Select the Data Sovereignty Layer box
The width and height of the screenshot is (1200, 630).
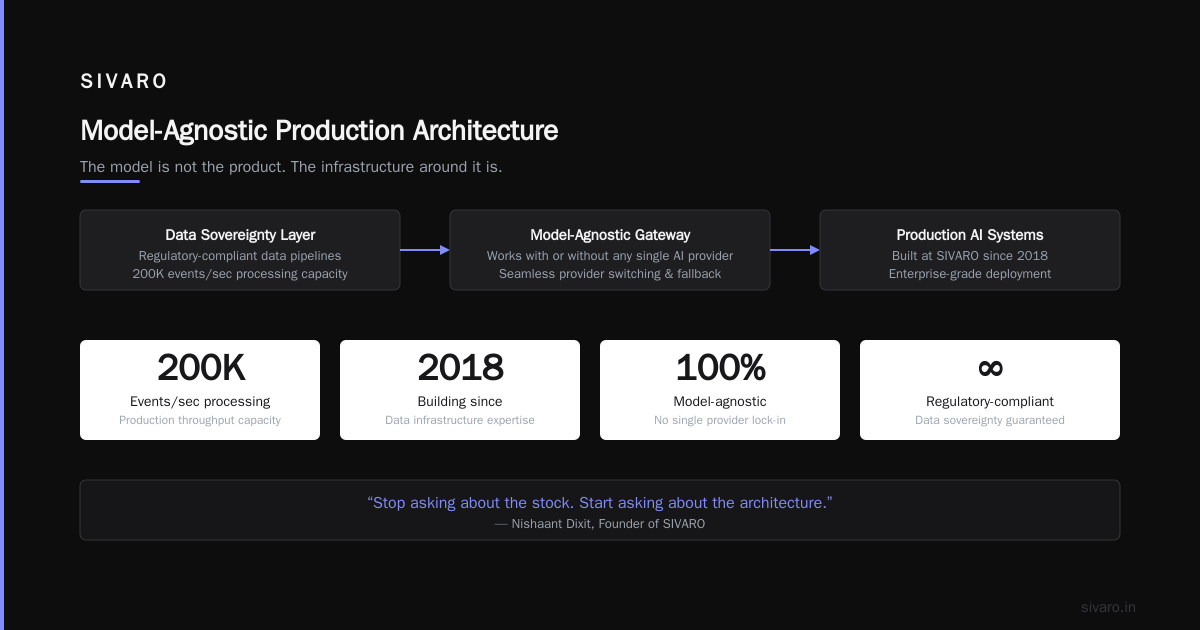240,250
